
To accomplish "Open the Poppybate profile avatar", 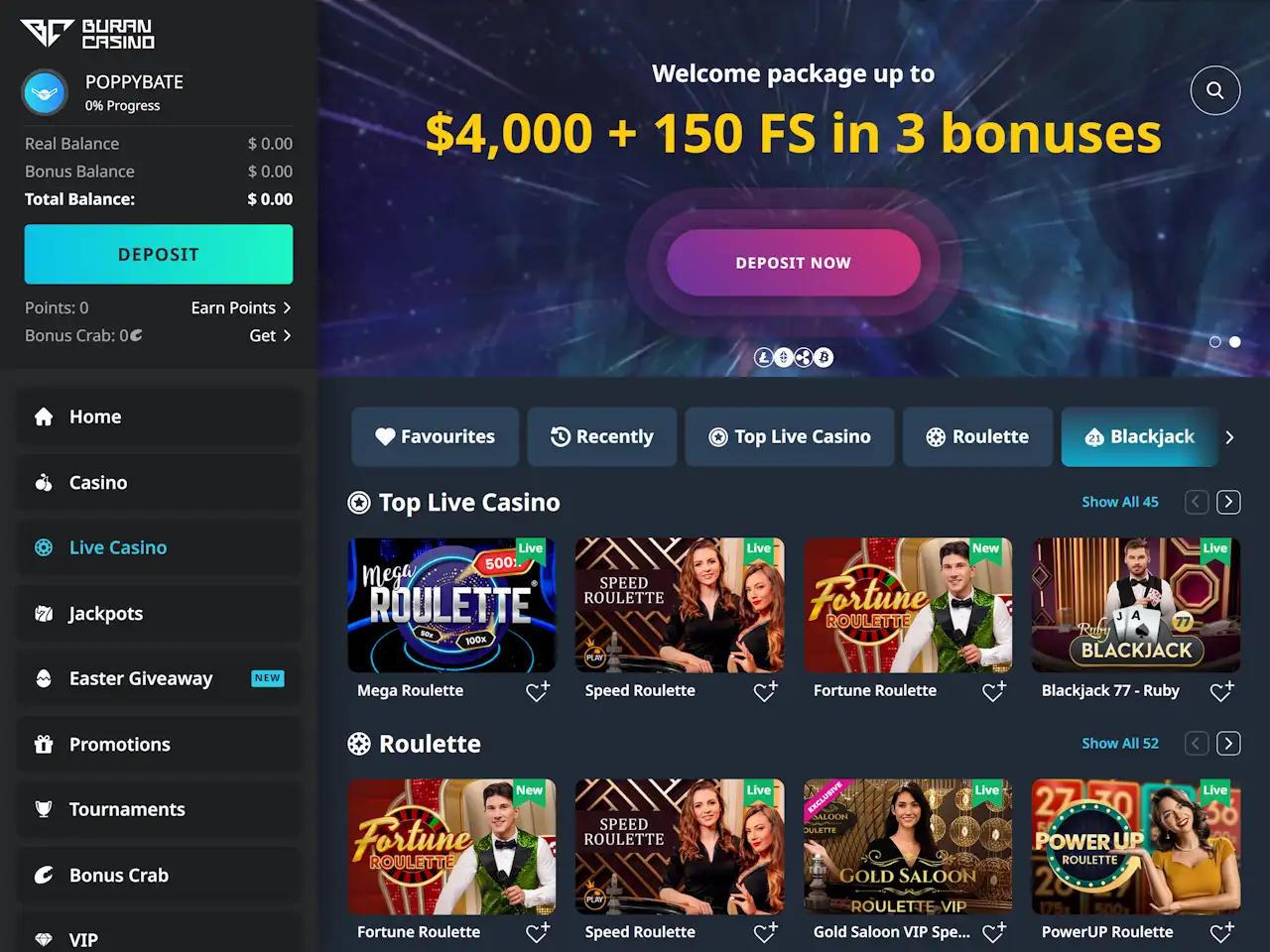I will [45, 93].
